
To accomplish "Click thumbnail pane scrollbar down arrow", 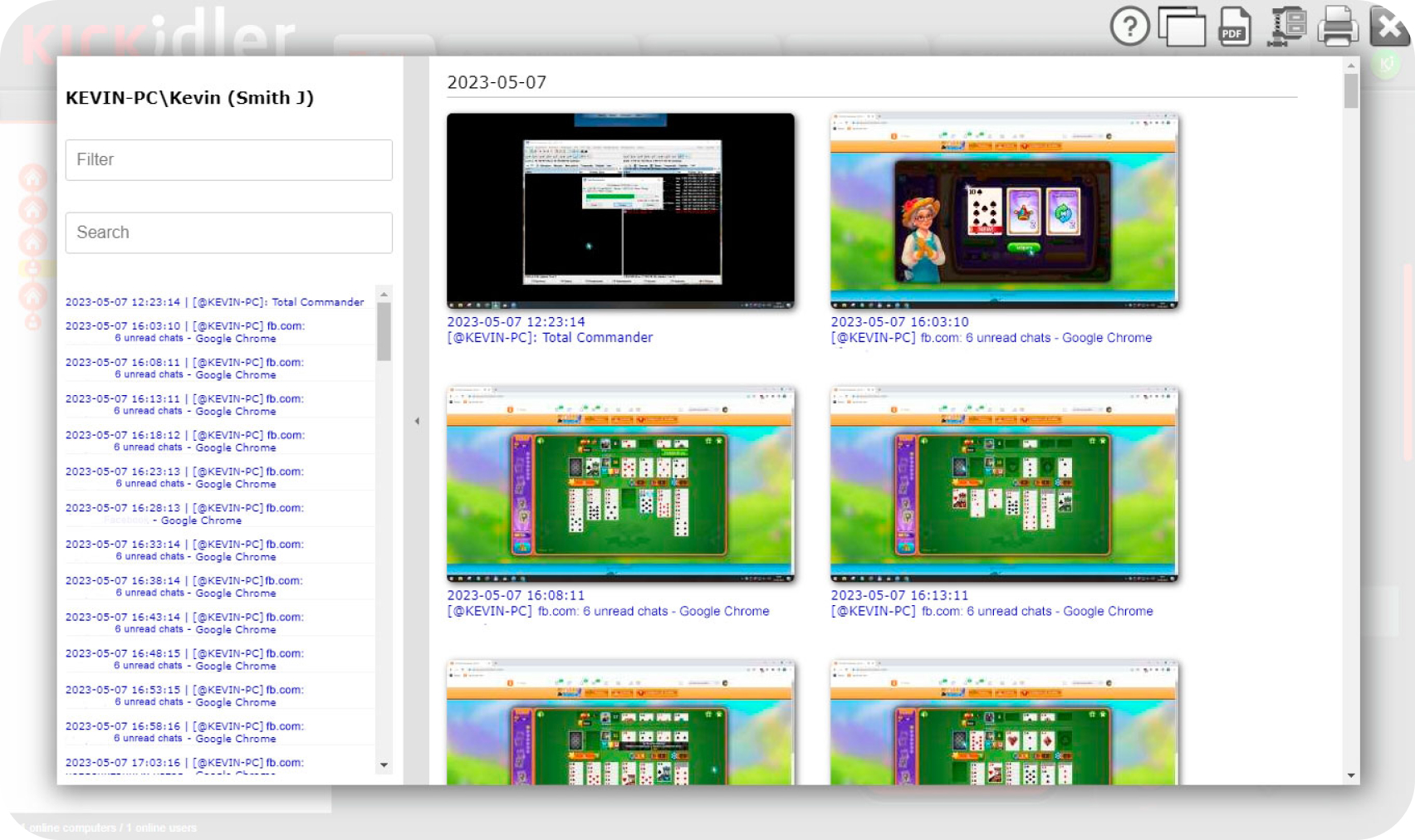I will (1352, 776).
